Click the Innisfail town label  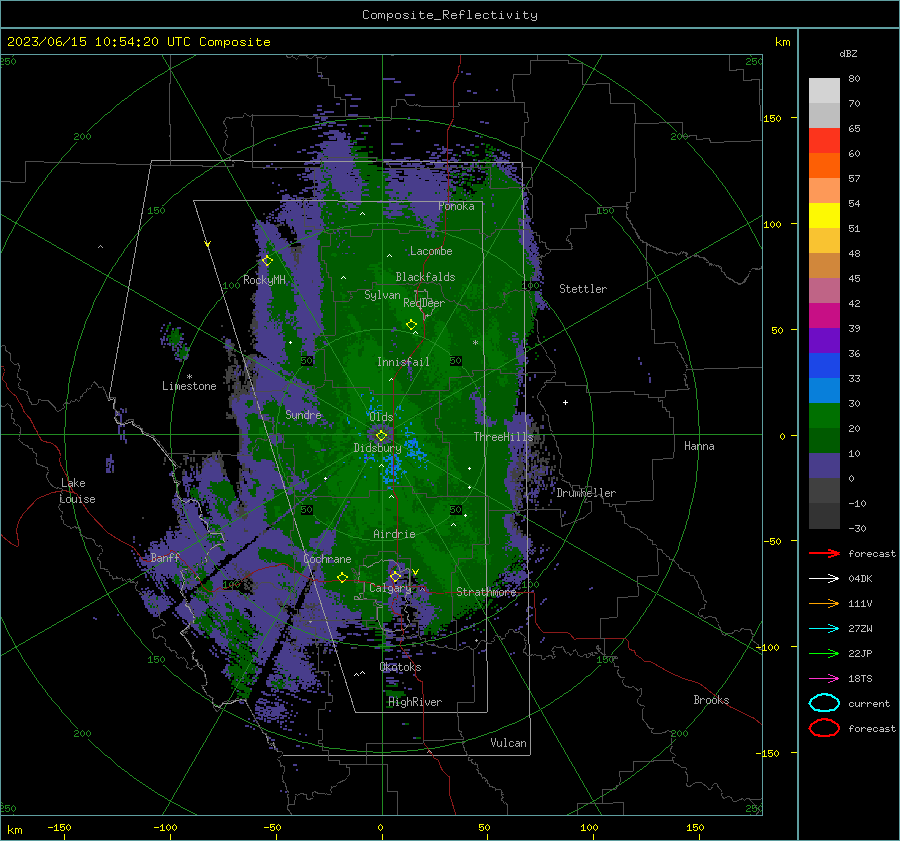click(x=403, y=362)
